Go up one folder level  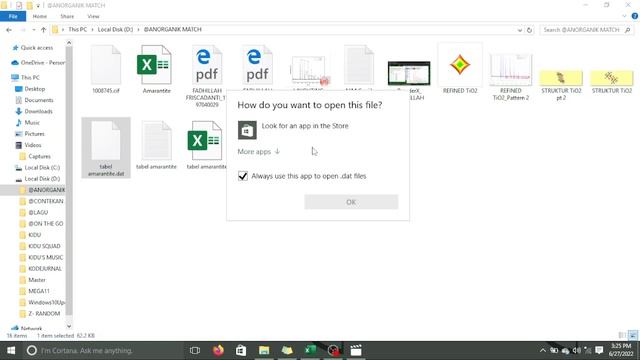pyautogui.click(x=43, y=30)
